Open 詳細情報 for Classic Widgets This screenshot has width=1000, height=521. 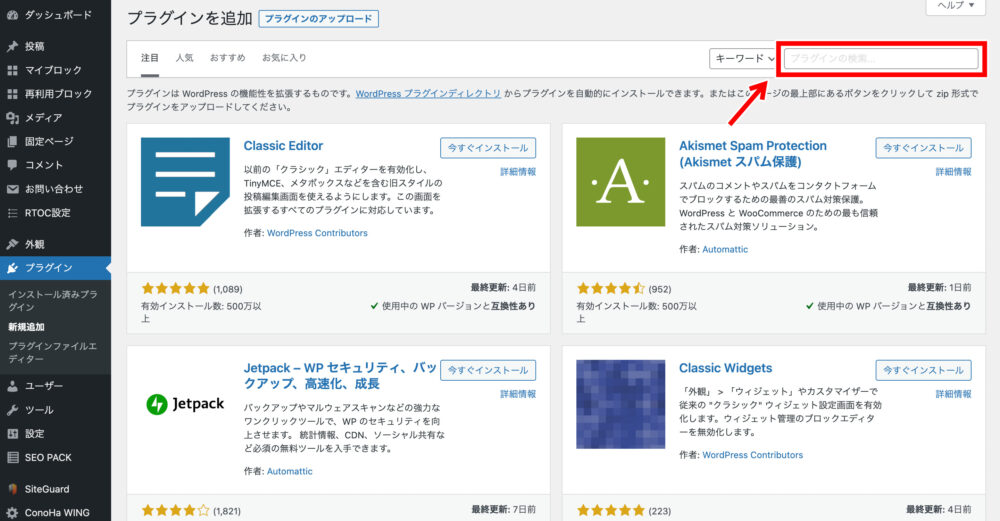953,395
